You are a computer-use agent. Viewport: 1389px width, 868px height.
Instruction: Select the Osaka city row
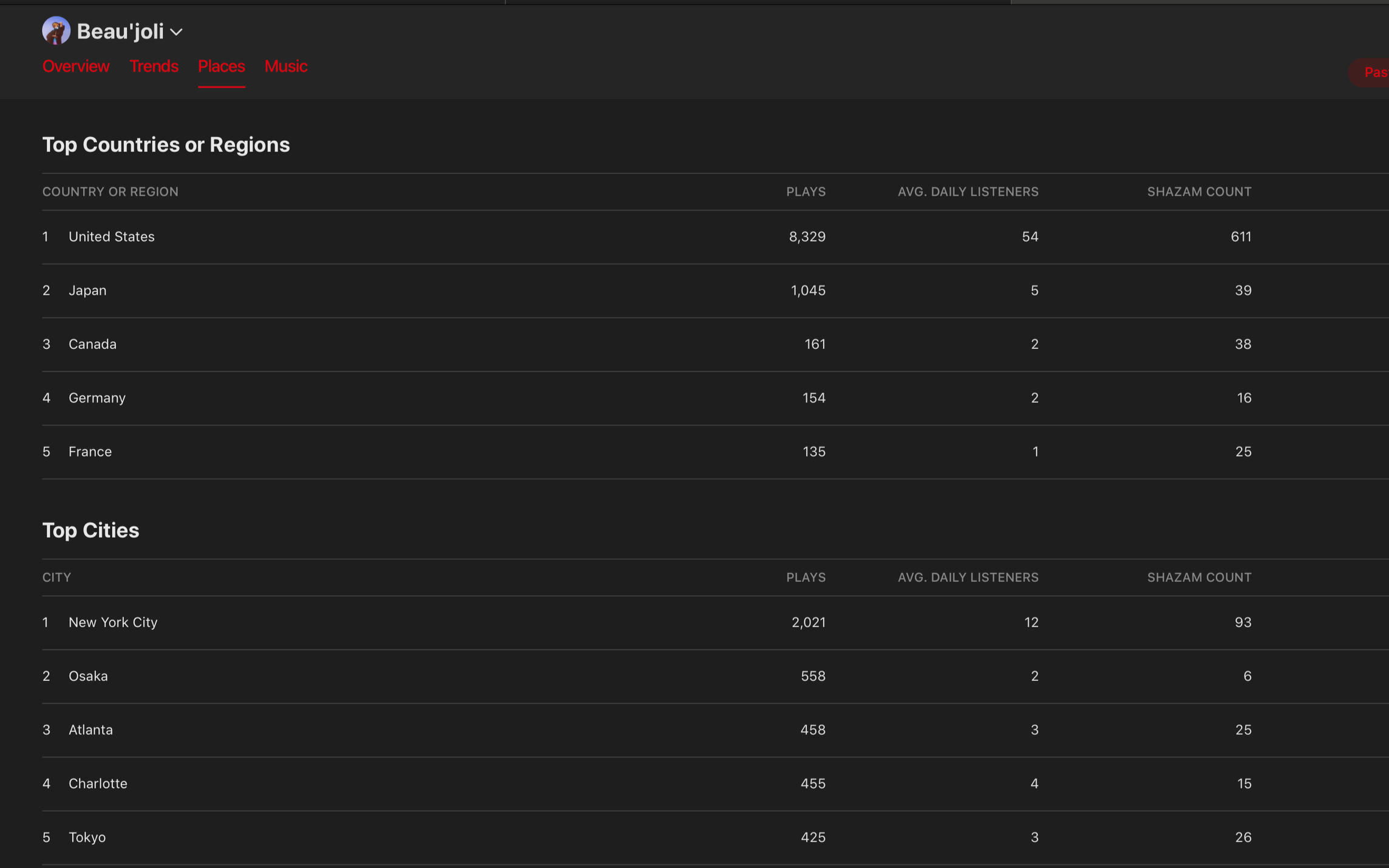[715, 676]
